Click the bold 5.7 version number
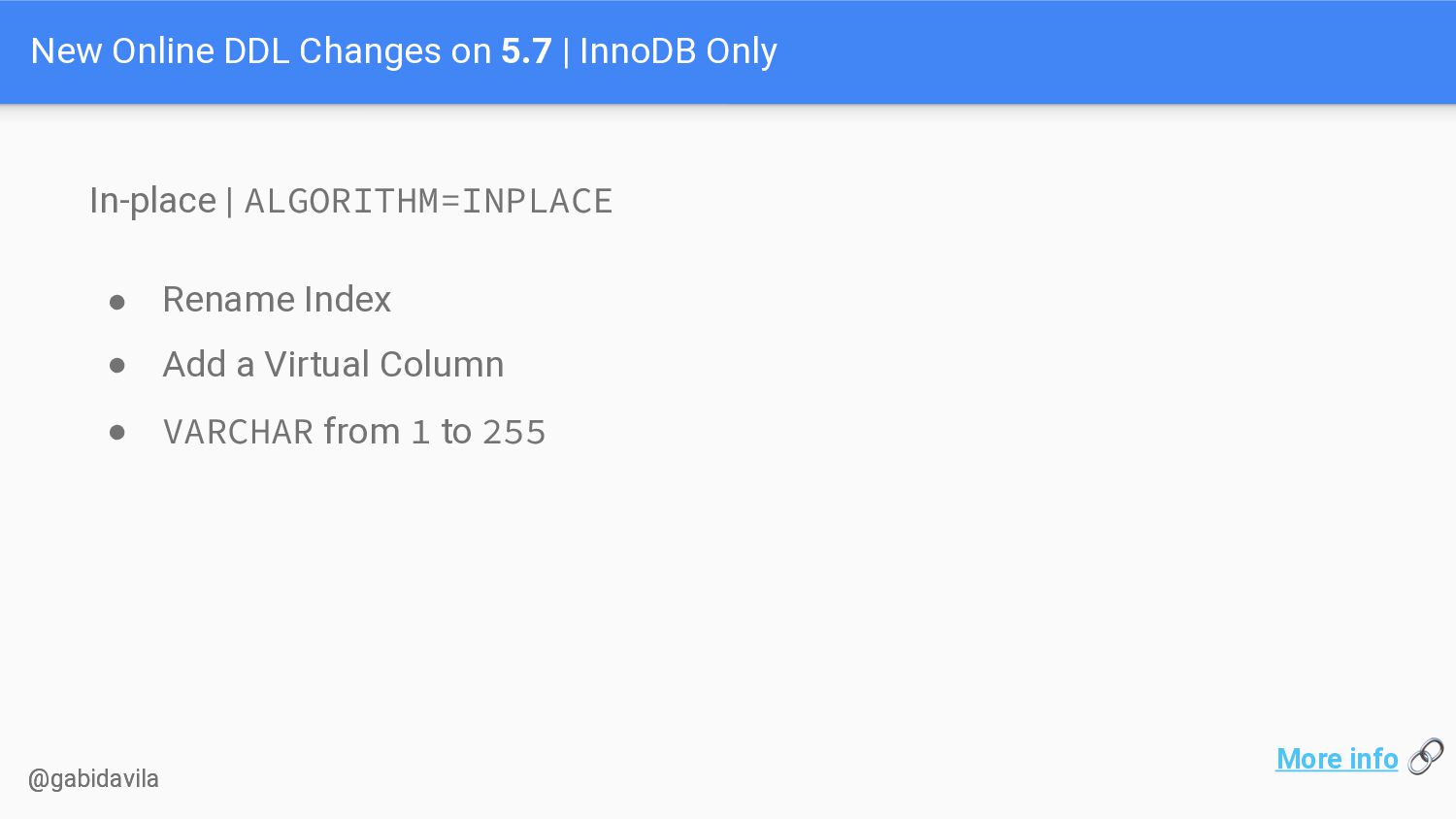 (526, 51)
